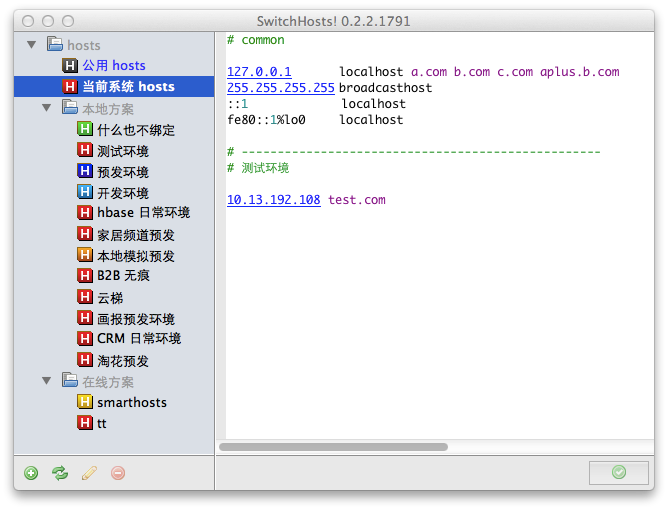
Task: Click the editor's horizontal scrollbar thumb
Action: [x=333, y=447]
